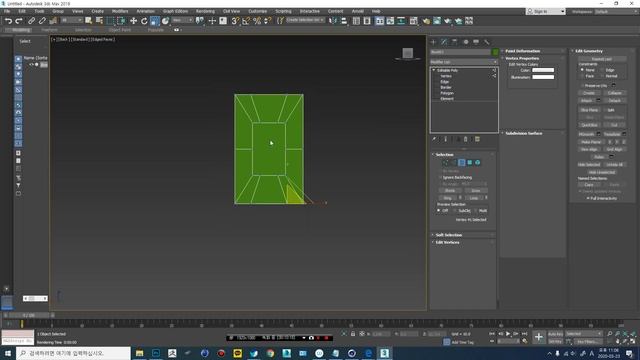Screen dimensions: 640x360
Task: Select Polygon sub-object icon in Selection rollout
Action: pos(469,162)
